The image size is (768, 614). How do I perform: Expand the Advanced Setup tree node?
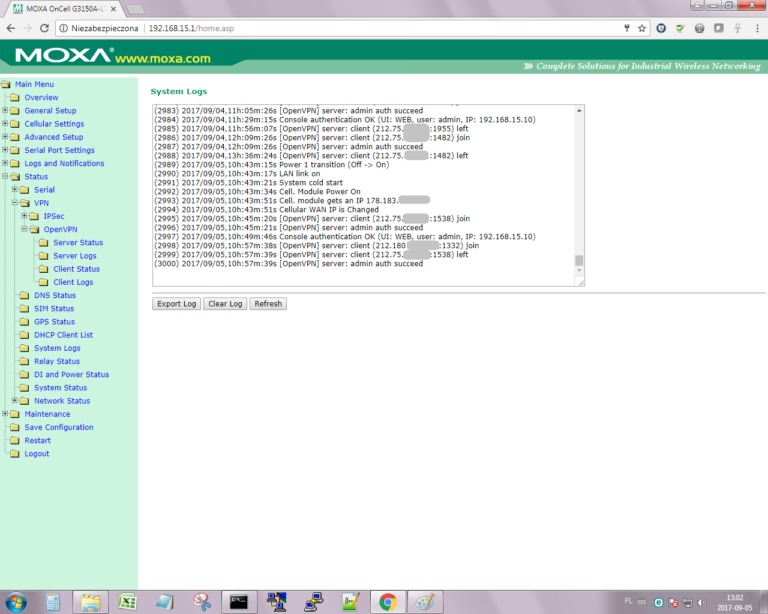pos(5,137)
